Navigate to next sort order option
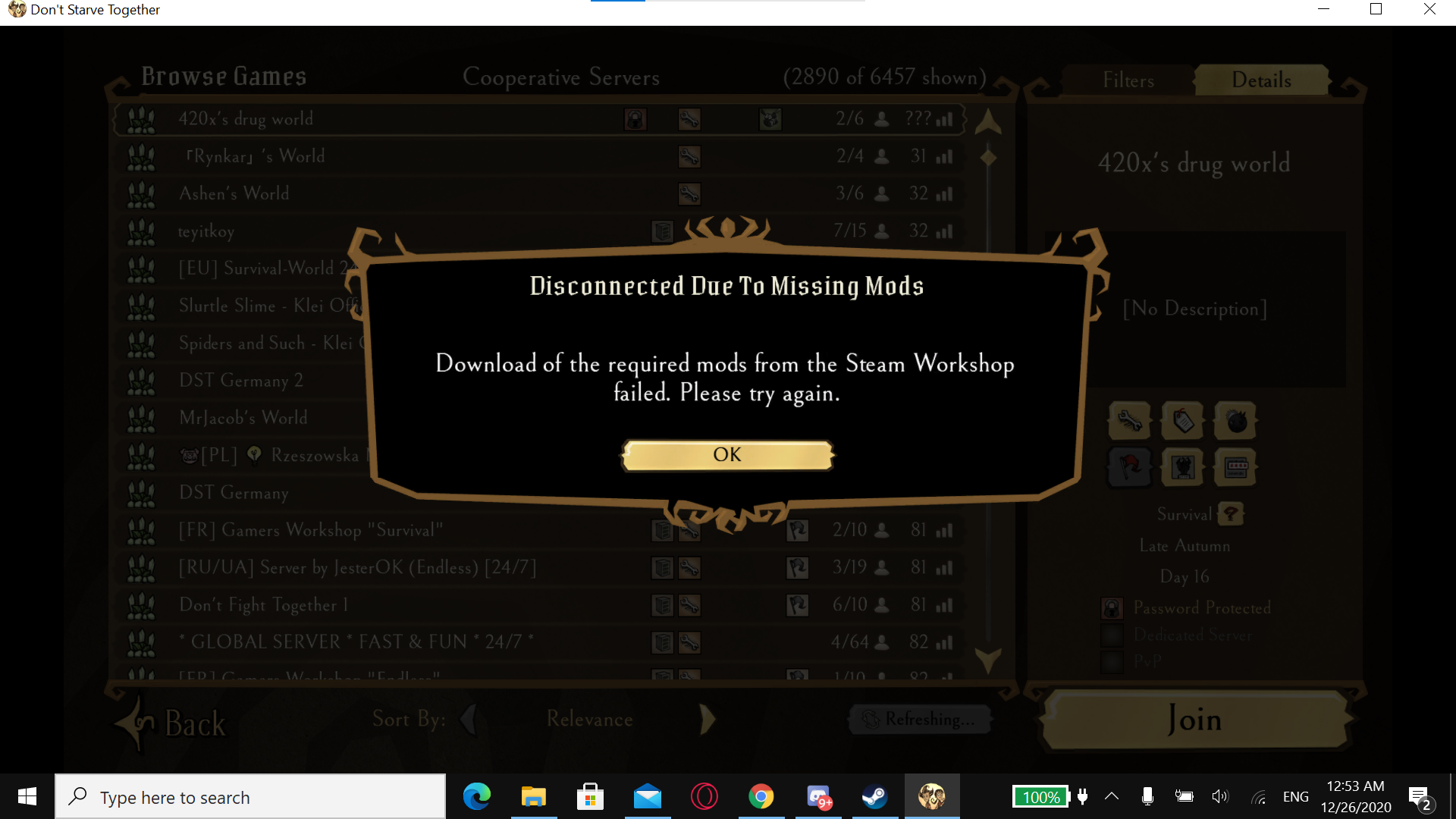Viewport: 1456px width, 819px height. (x=706, y=718)
